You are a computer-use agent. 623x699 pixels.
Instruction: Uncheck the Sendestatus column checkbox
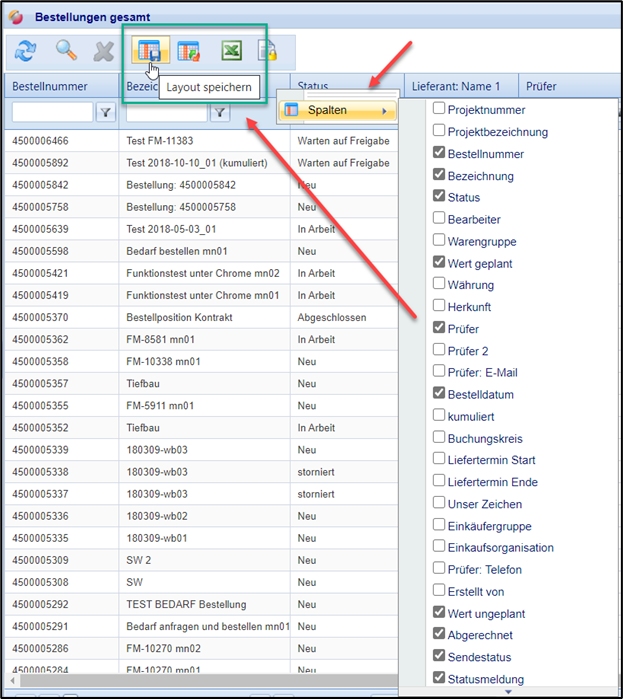coord(439,657)
